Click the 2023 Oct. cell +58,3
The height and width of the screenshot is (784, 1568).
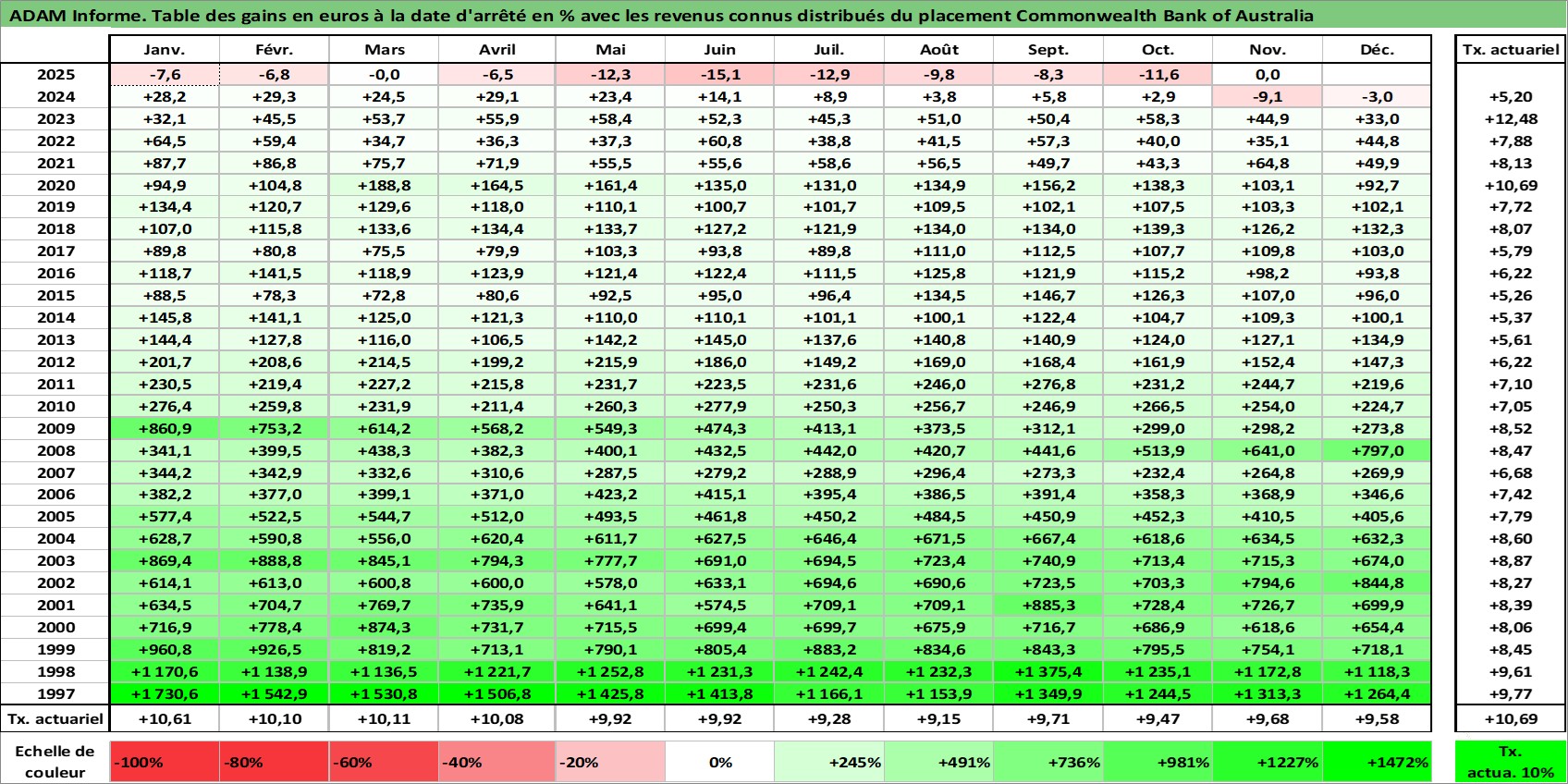coord(1158,118)
